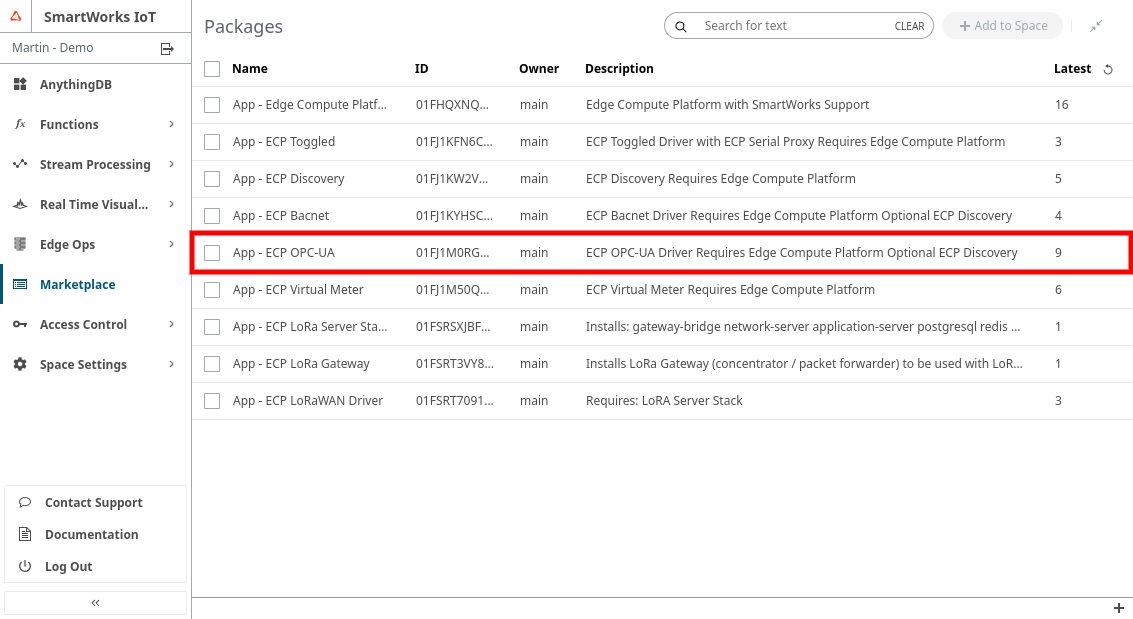Viewport: 1133px width, 619px height.
Task: Check the App - ECP Discovery row
Action: (x=212, y=178)
